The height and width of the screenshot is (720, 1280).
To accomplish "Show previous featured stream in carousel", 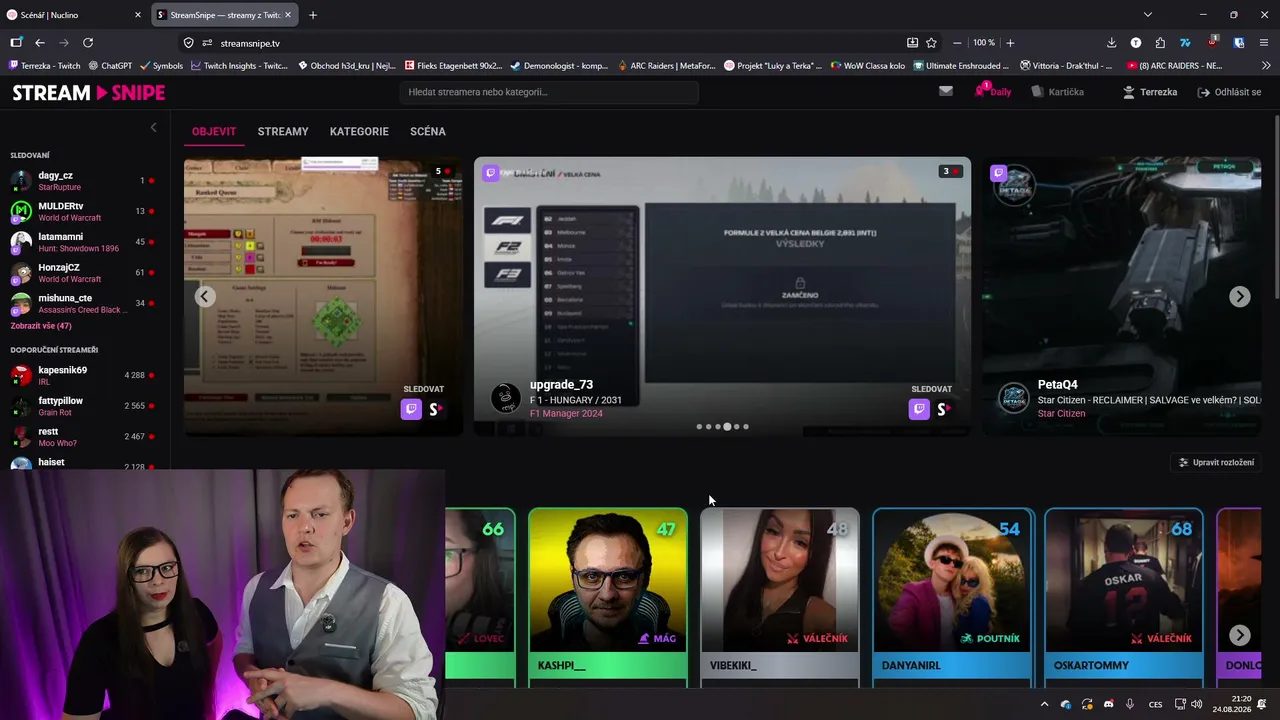I will click(205, 296).
